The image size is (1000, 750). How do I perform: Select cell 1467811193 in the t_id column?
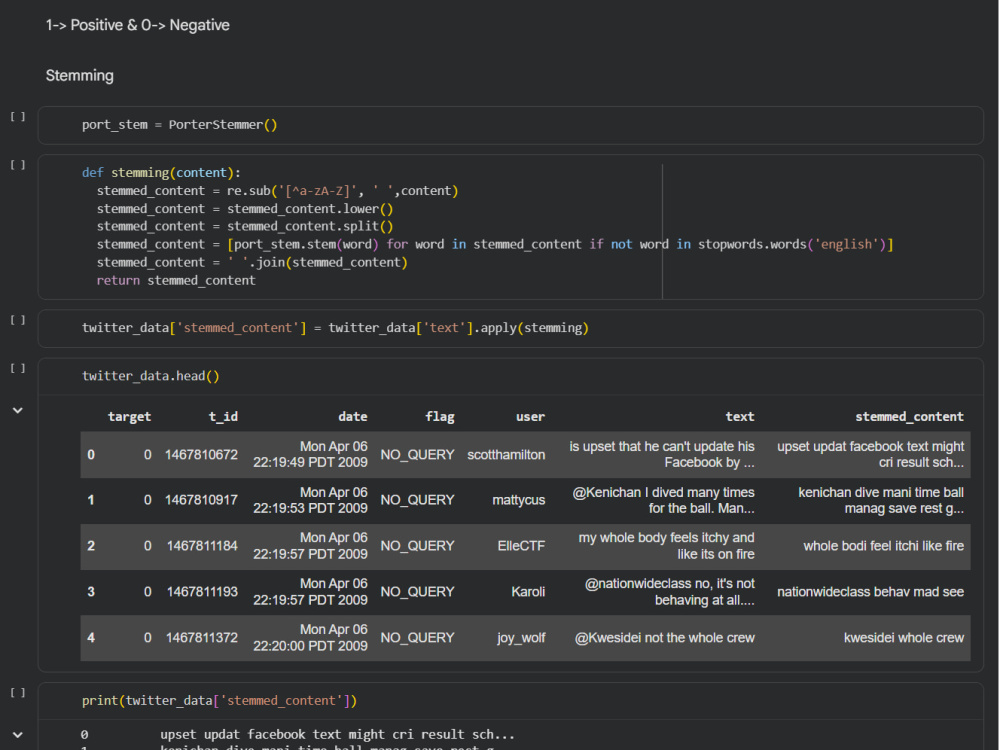coord(202,592)
